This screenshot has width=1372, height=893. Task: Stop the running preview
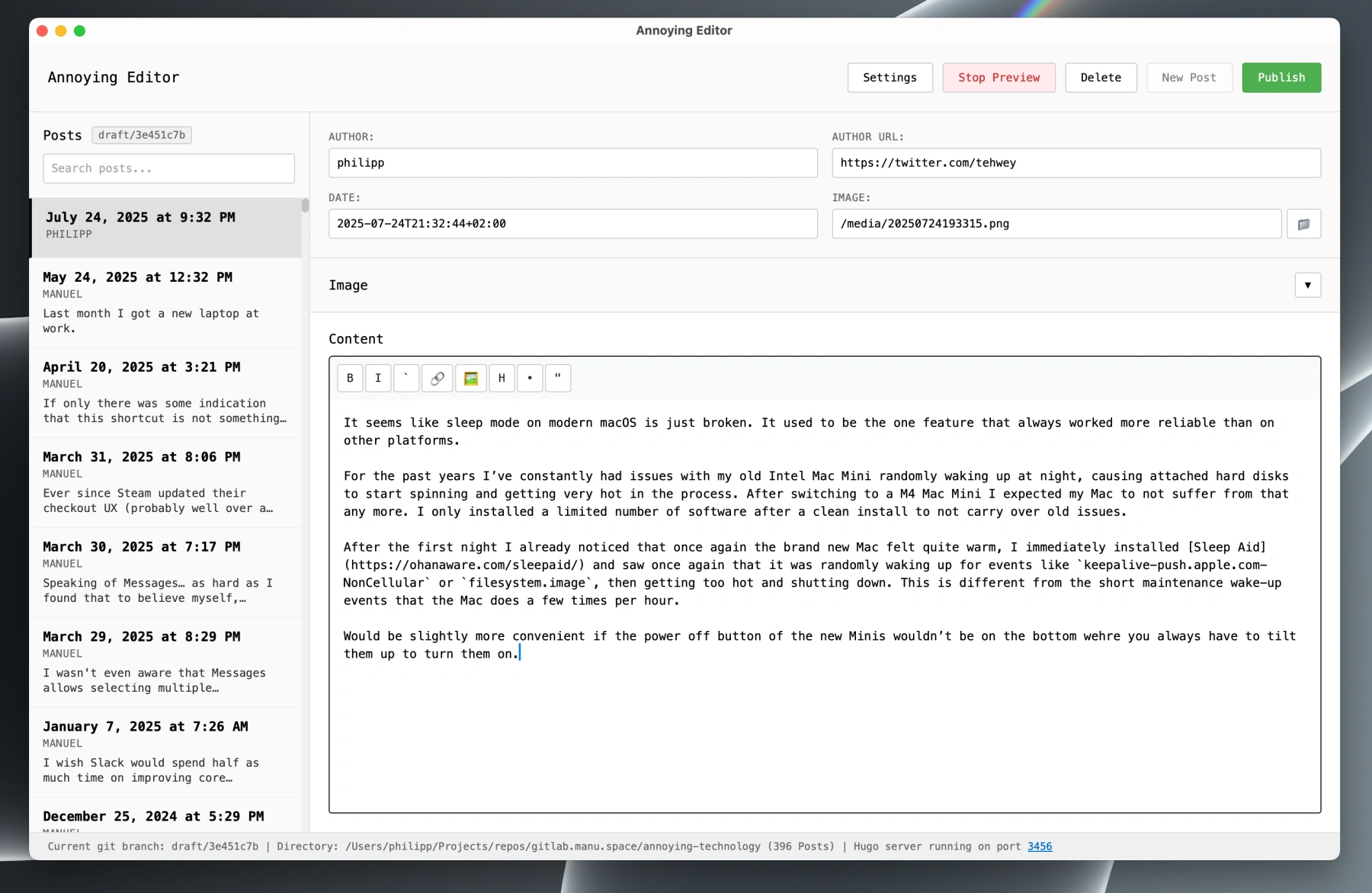point(999,78)
